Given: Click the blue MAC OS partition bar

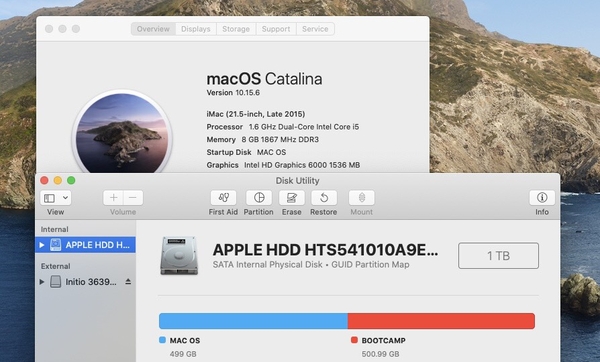Looking at the screenshot, I should [x=253, y=321].
